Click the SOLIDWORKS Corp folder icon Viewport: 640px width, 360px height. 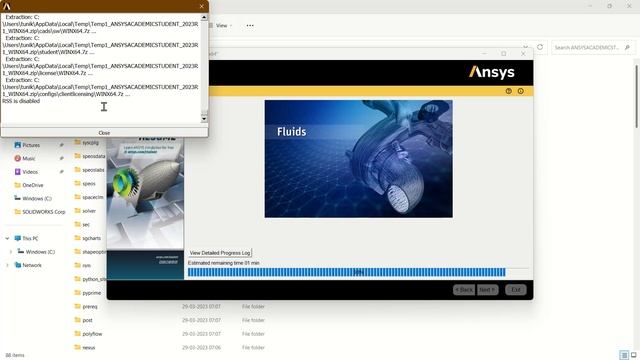coord(18,212)
